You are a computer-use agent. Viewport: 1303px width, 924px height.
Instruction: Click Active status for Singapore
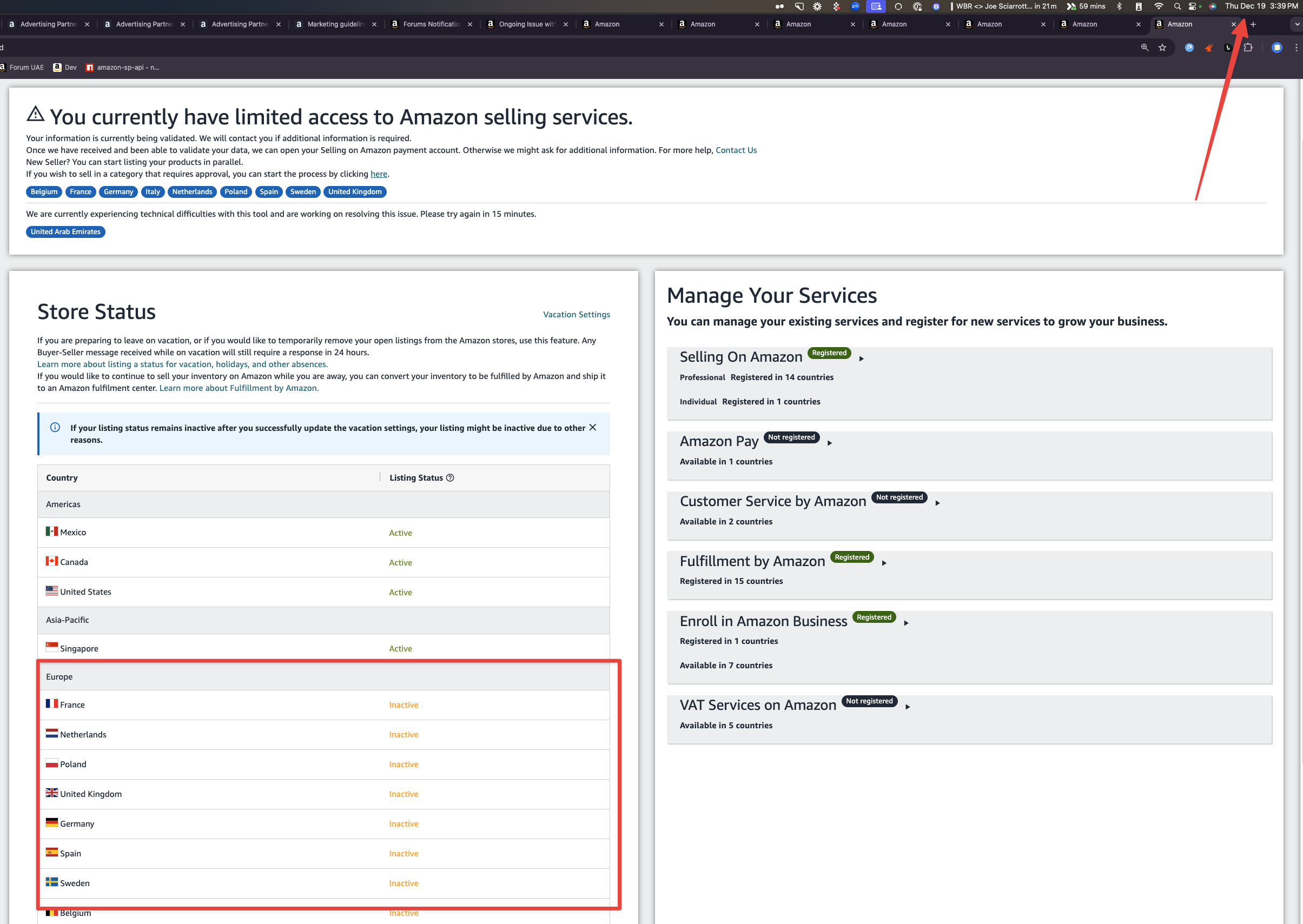(x=400, y=649)
